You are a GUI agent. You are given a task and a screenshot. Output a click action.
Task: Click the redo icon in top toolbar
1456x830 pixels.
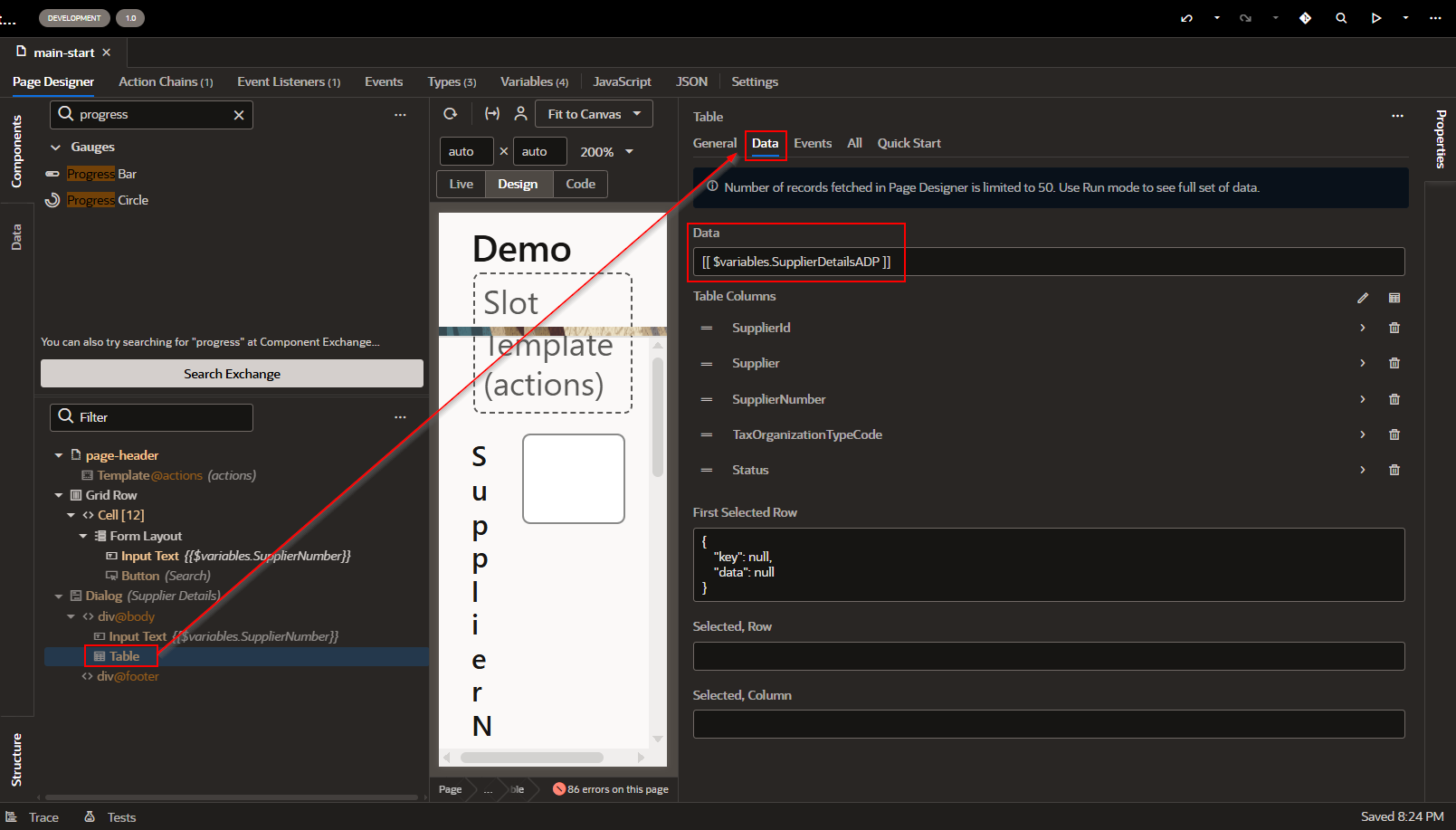click(x=1245, y=18)
